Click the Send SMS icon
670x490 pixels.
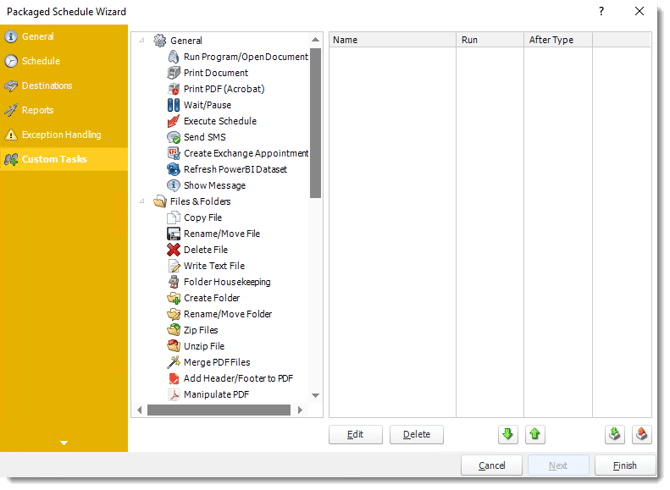click(x=173, y=138)
